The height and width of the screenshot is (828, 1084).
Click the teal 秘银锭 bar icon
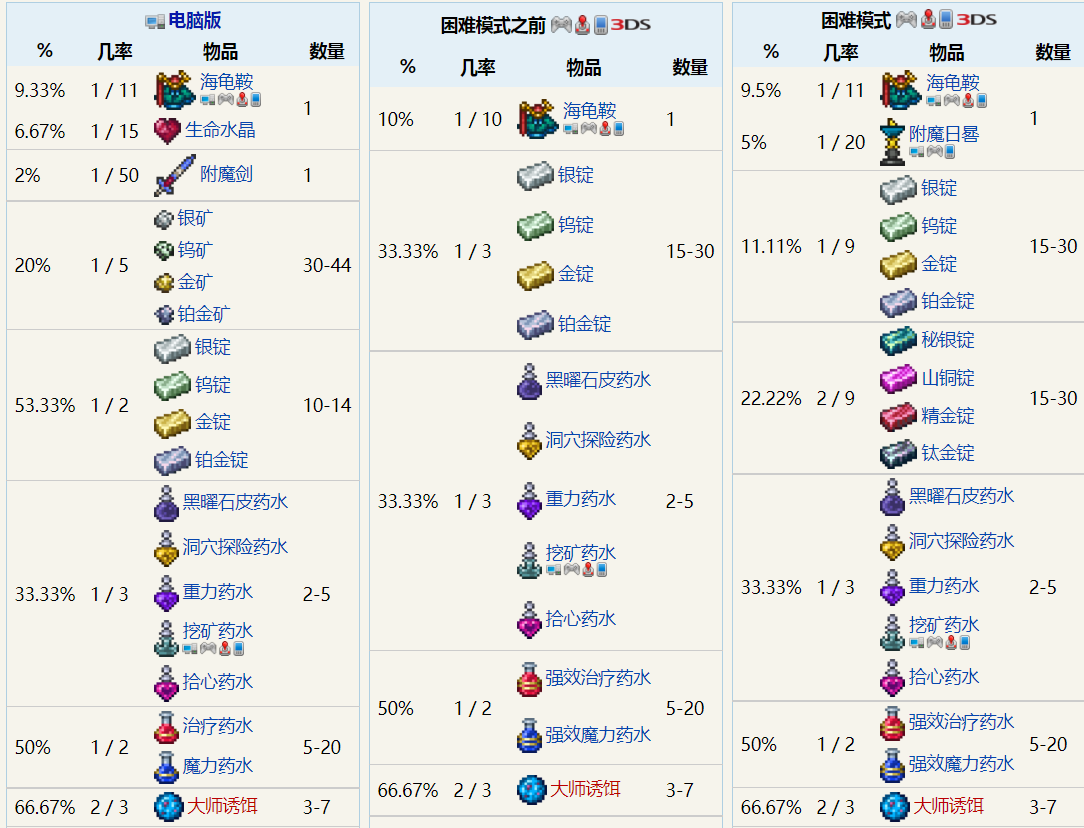point(897,341)
